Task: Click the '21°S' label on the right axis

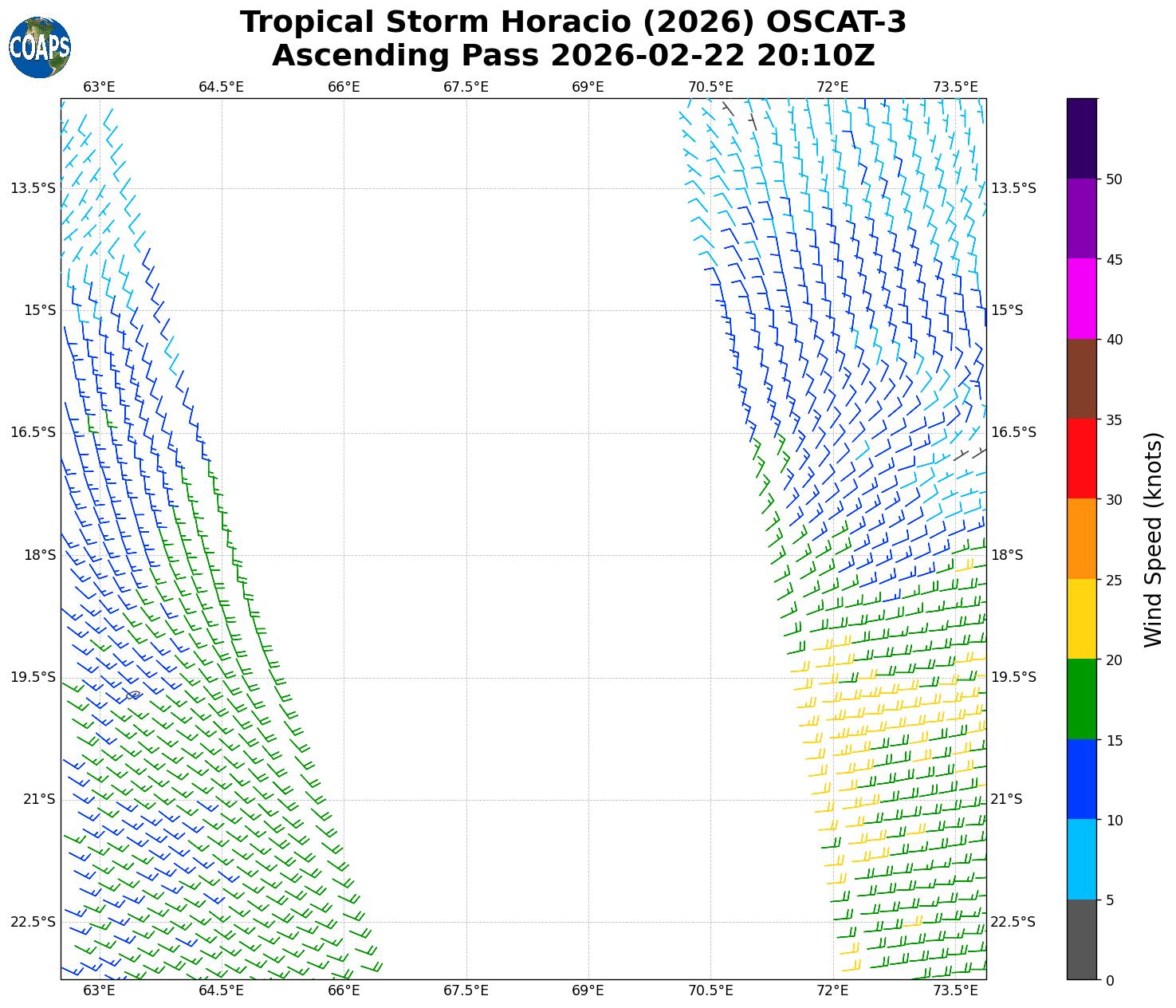Action: 1006,799
